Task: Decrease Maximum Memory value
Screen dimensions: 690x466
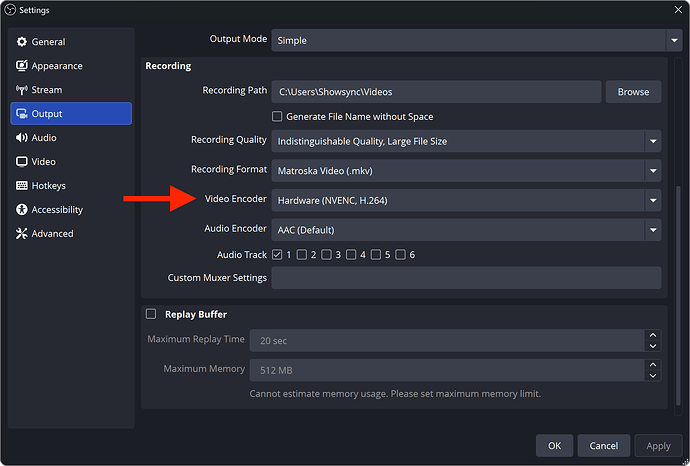Action: point(653,375)
